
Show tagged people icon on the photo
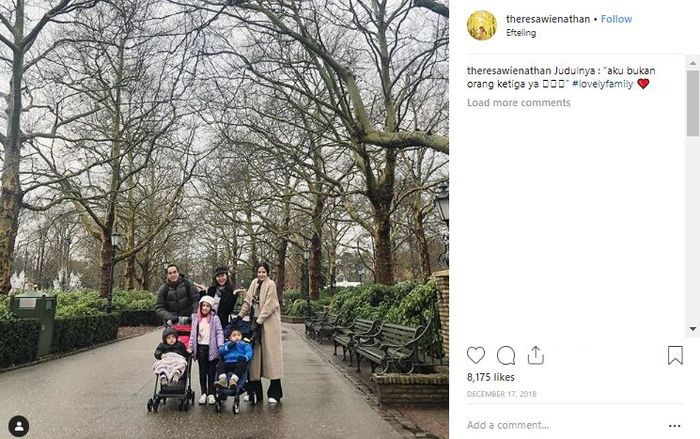19,426
